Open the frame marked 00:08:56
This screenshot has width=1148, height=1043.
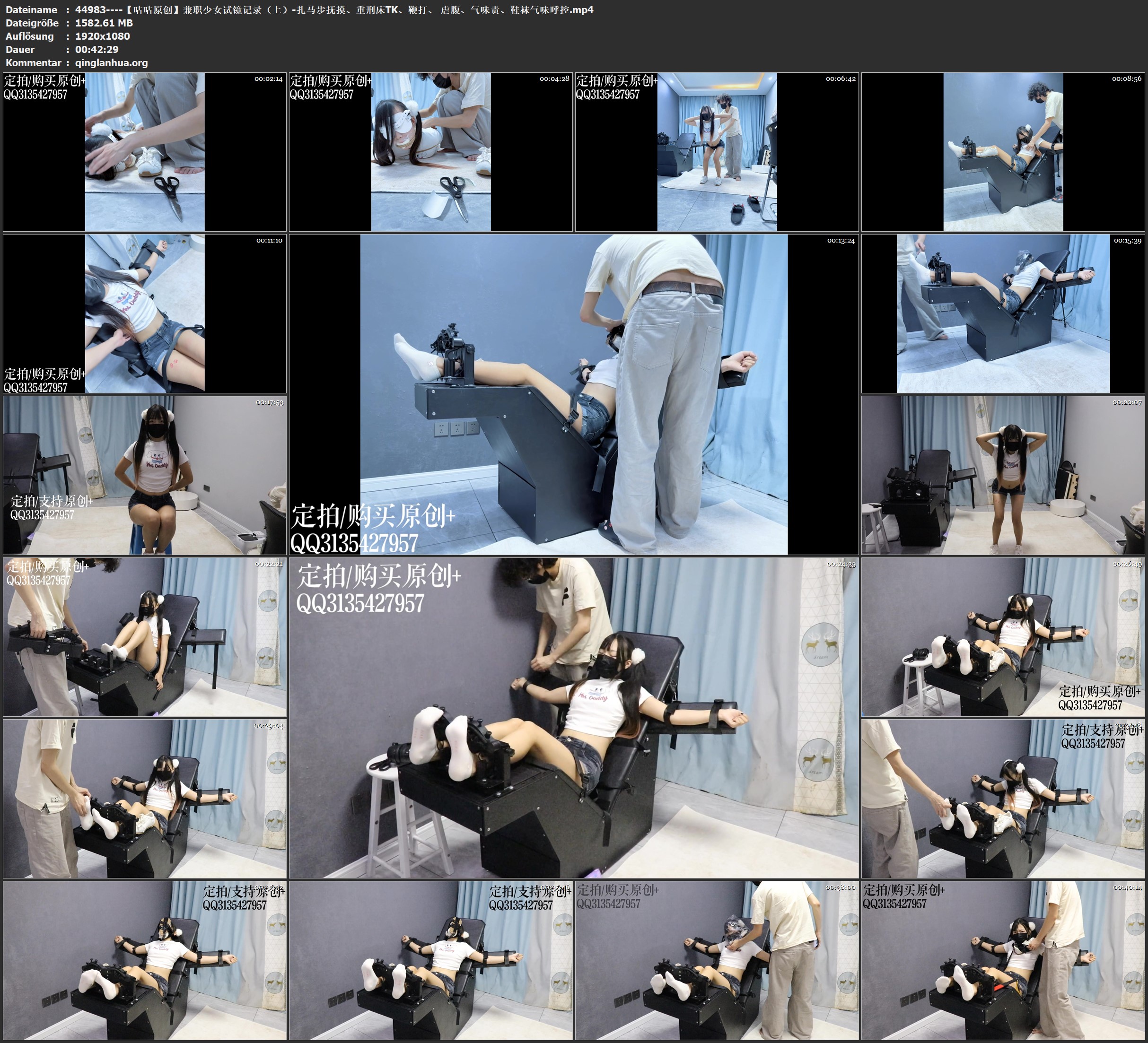click(1003, 152)
